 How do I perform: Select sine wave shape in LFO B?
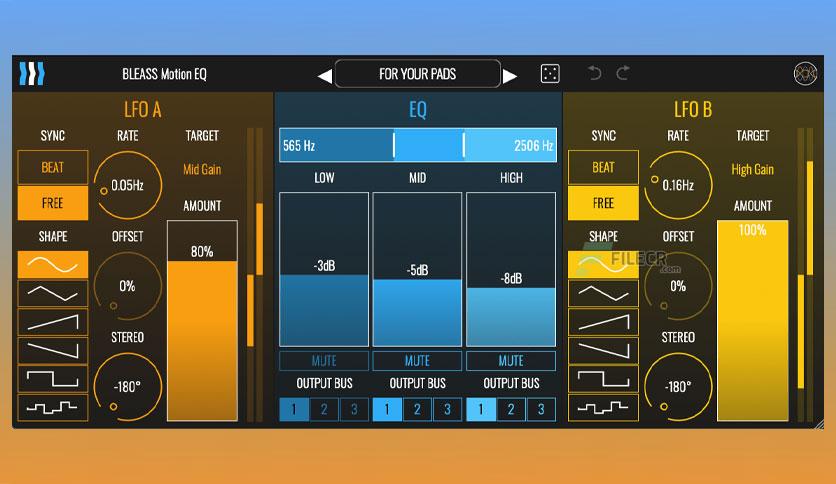(603, 264)
